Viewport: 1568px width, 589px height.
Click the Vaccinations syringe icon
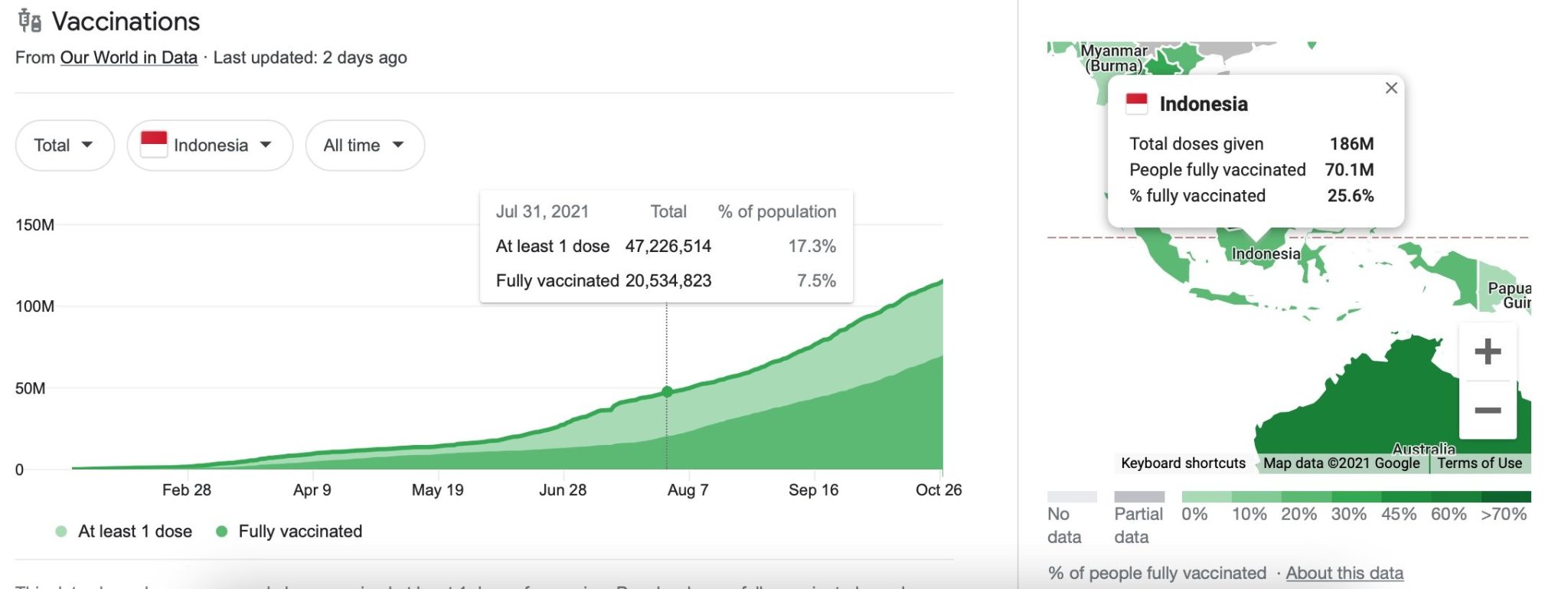(30, 21)
